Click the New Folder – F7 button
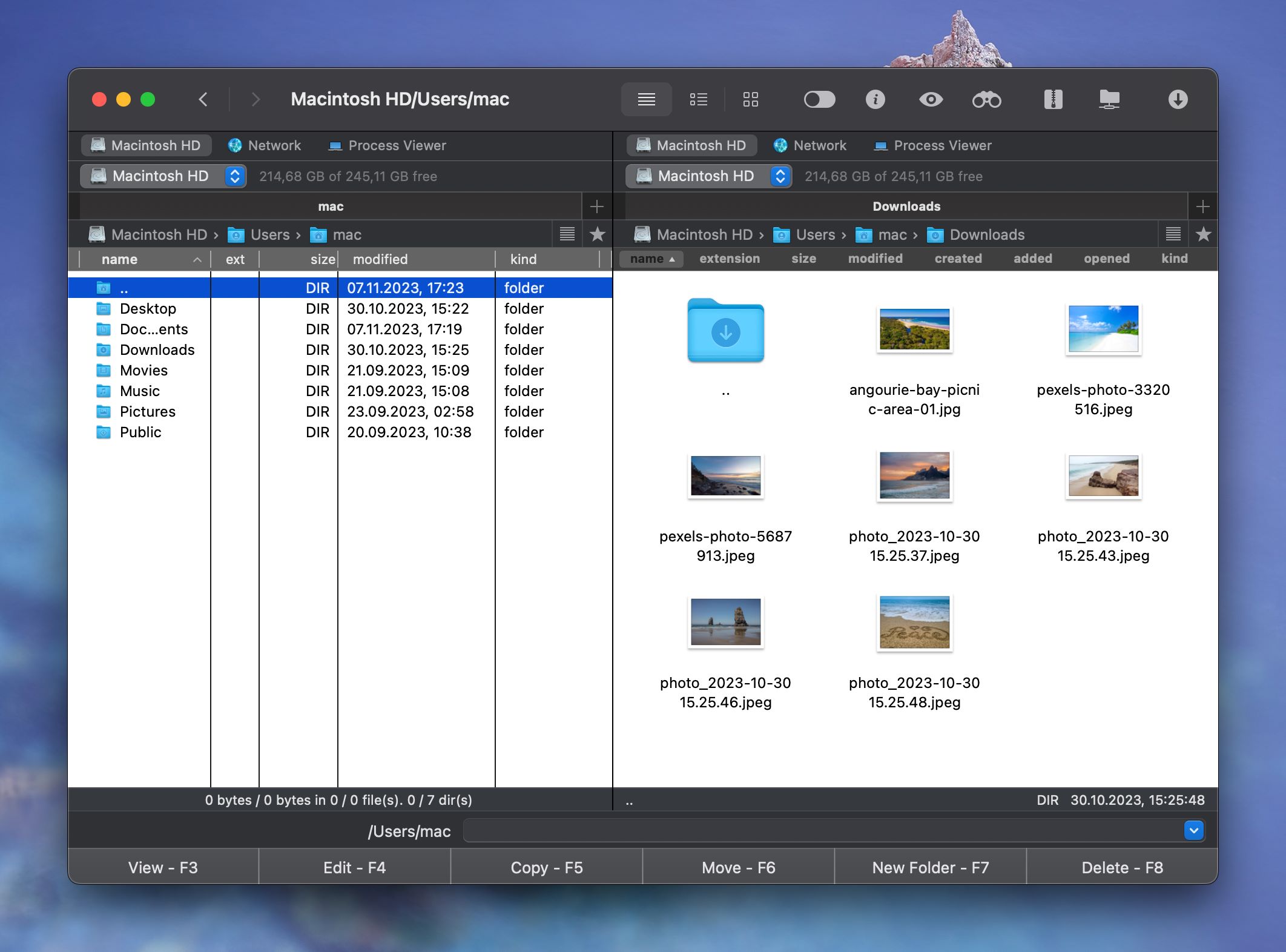 click(930, 866)
